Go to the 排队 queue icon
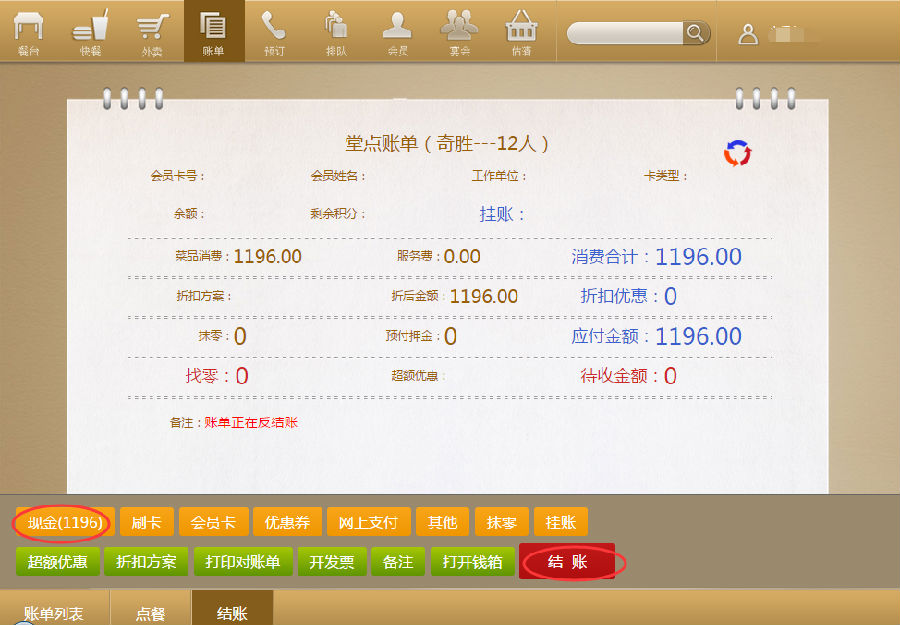Screen dimensions: 900x625 tap(335, 30)
